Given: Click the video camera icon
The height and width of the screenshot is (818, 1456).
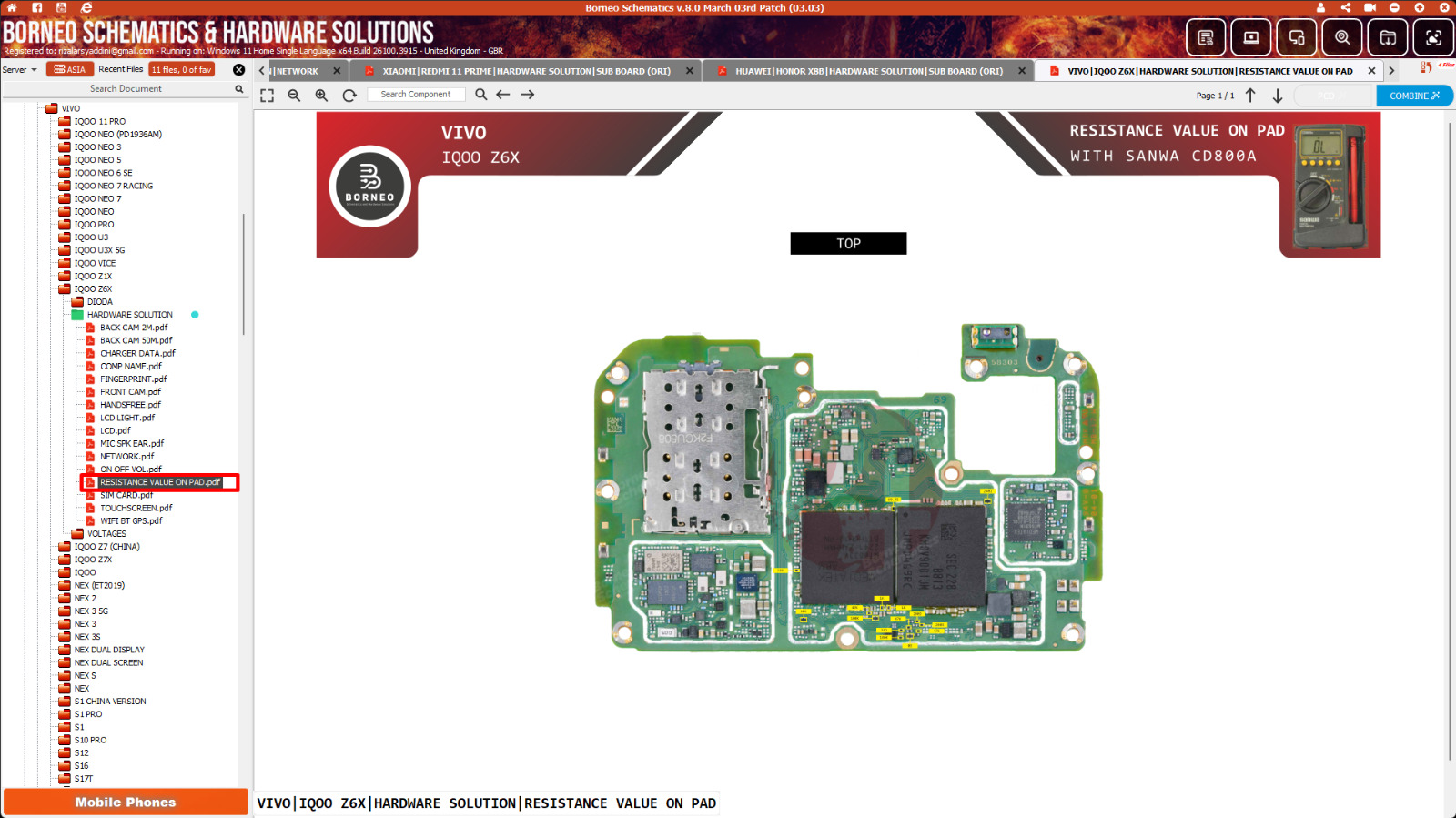Looking at the screenshot, I should point(1370,7).
